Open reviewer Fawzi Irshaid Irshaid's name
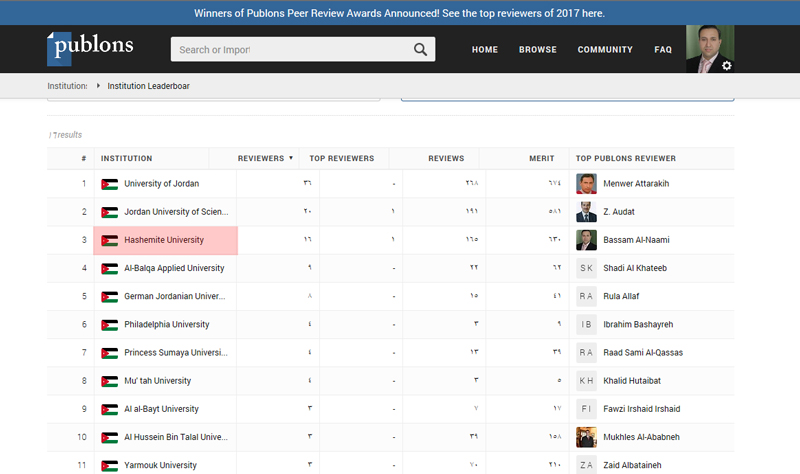The image size is (800, 474). [641, 409]
